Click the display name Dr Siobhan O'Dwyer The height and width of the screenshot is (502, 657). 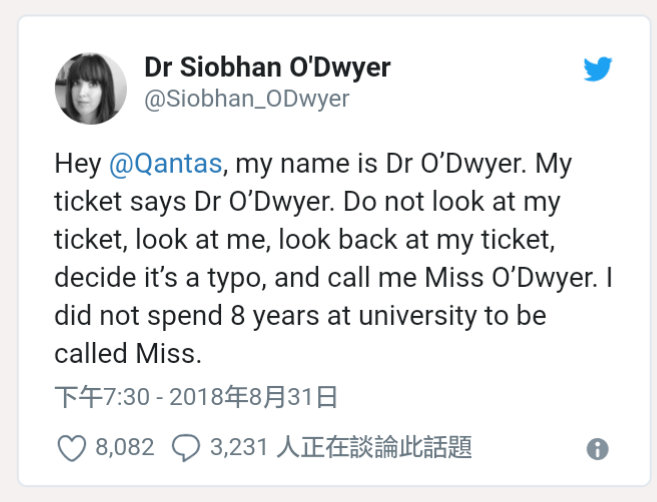tap(267, 68)
